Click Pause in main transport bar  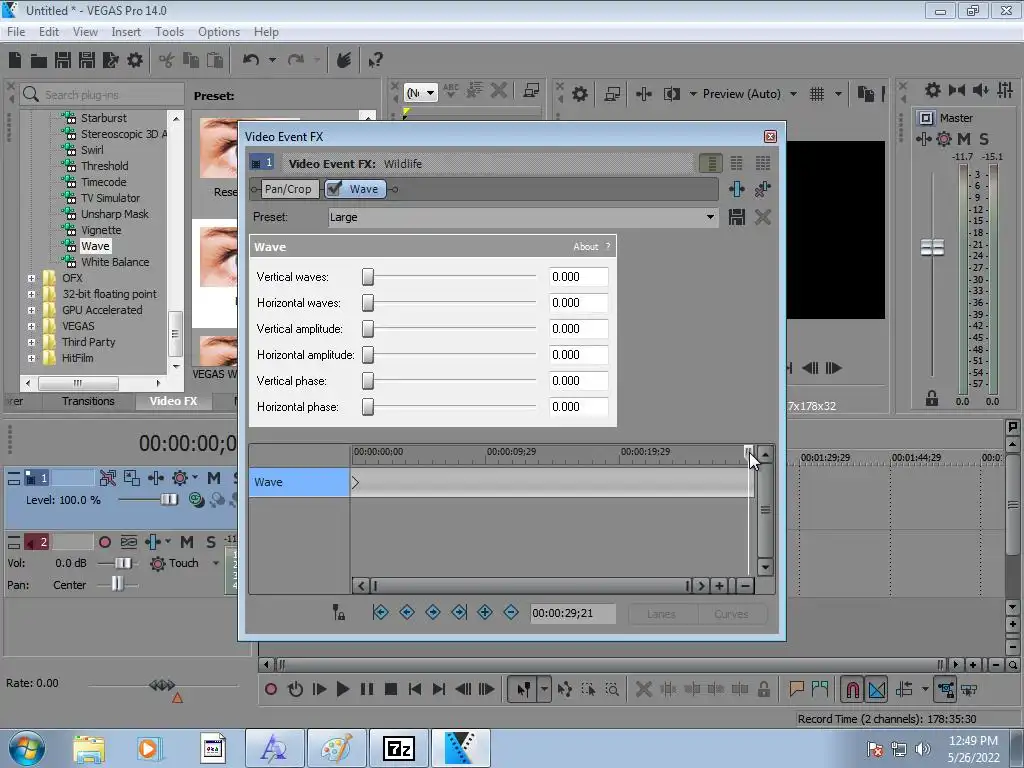367,689
